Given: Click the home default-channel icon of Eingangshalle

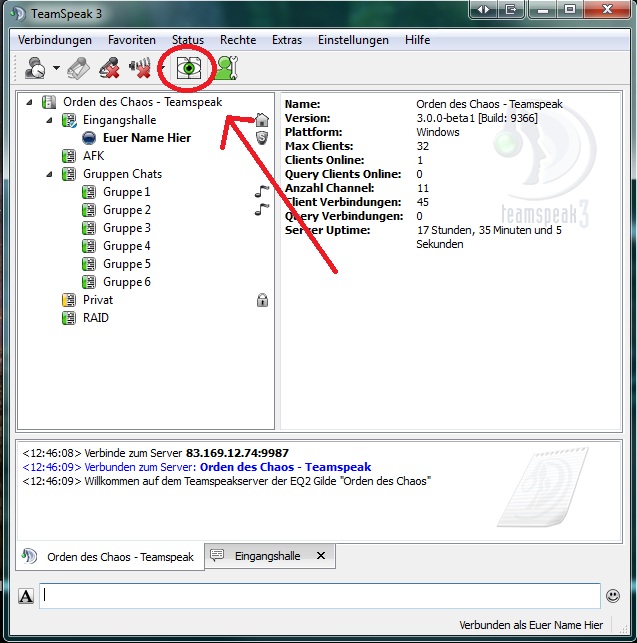Looking at the screenshot, I should tap(262, 120).
